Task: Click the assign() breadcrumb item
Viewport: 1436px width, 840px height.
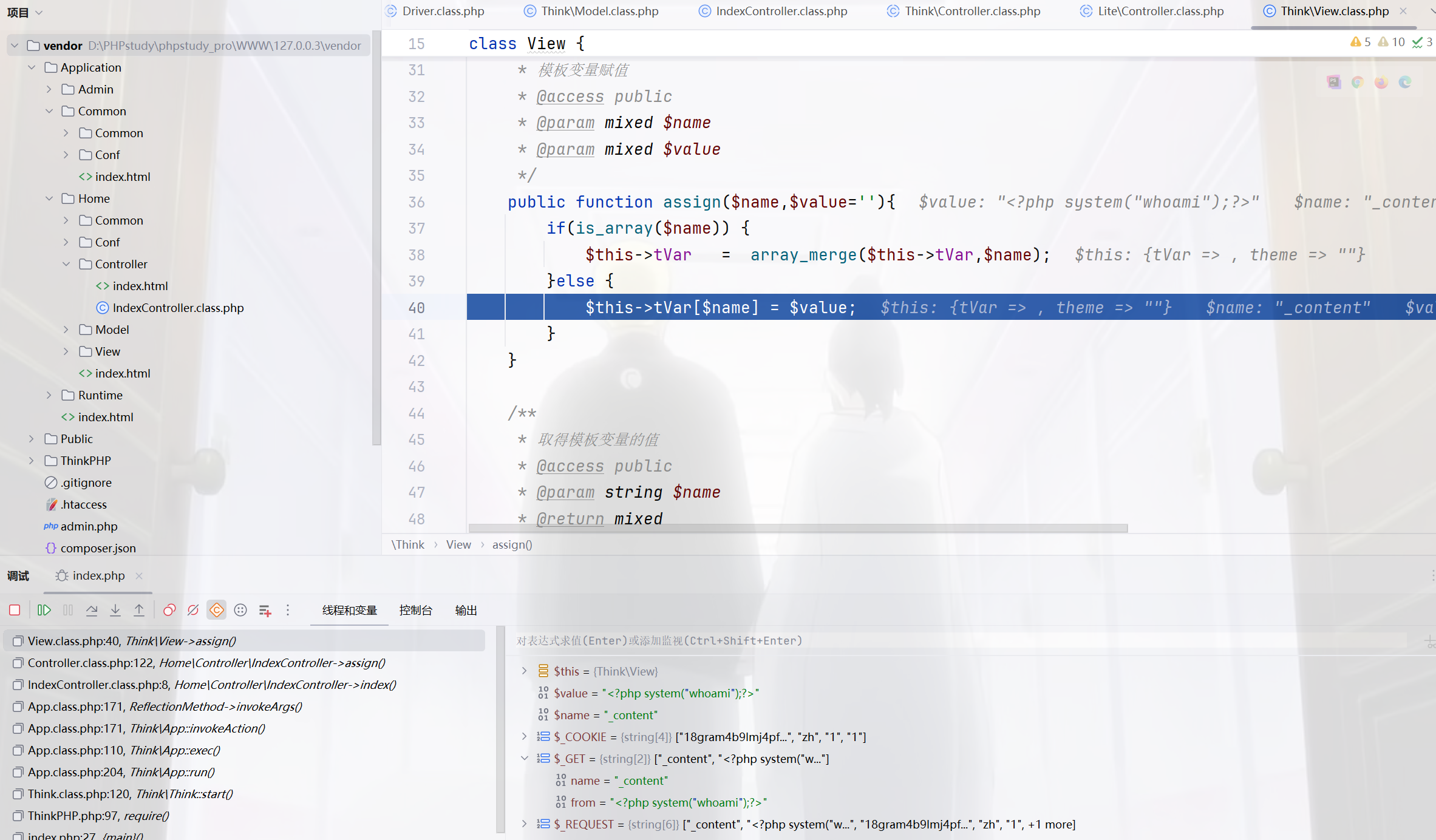Action: (512, 544)
